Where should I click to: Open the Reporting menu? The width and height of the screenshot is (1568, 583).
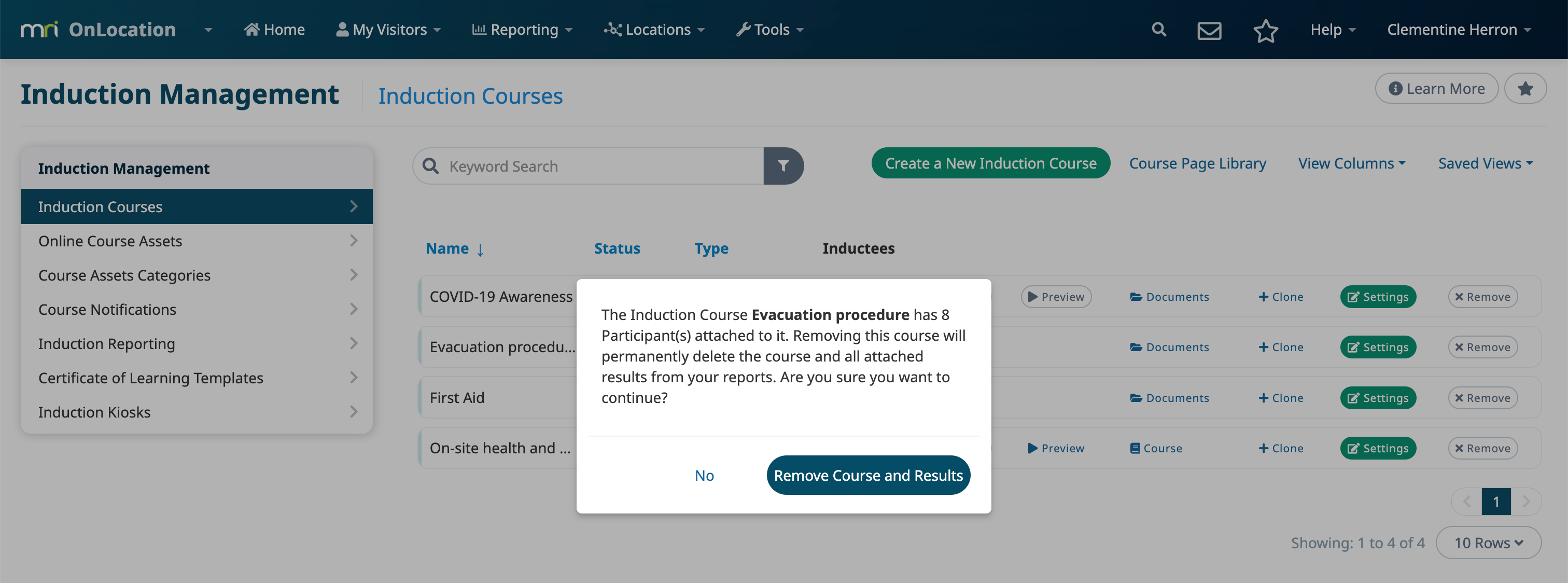522,29
